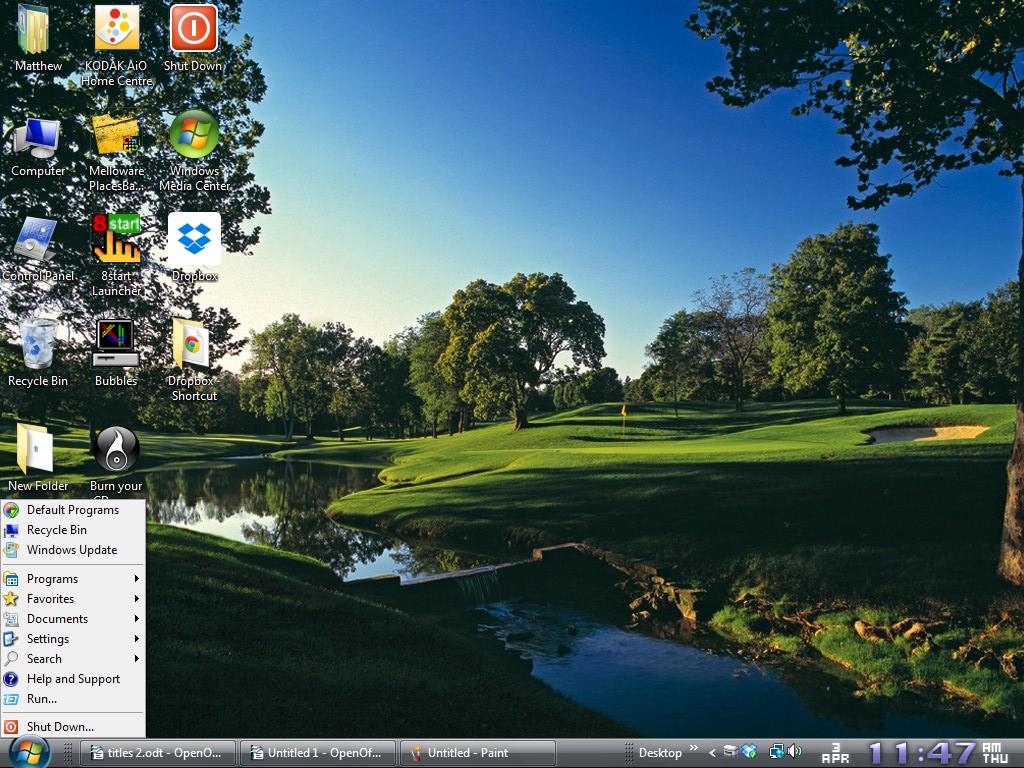Open the volume control speaker icon
Image resolution: width=1024 pixels, height=768 pixels.
[795, 750]
